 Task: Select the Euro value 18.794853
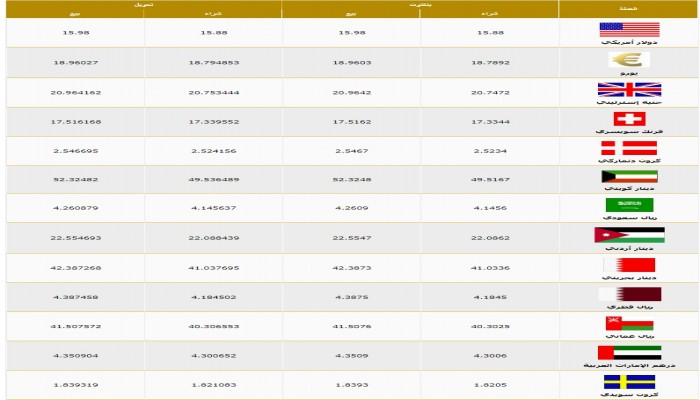(214, 62)
